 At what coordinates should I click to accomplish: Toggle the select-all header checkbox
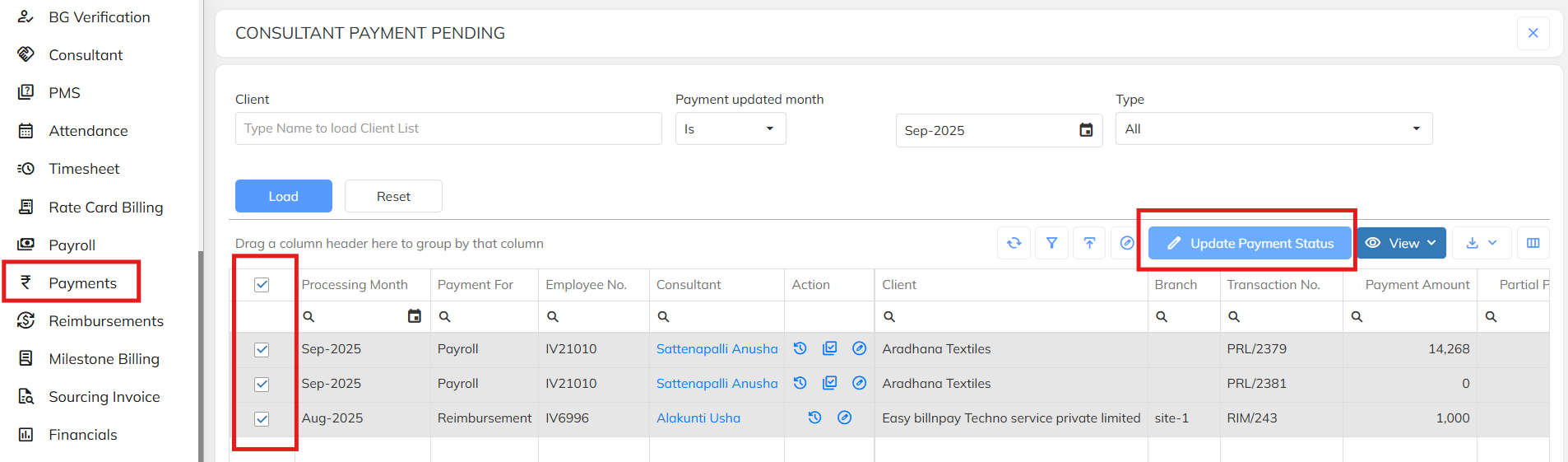tap(262, 285)
